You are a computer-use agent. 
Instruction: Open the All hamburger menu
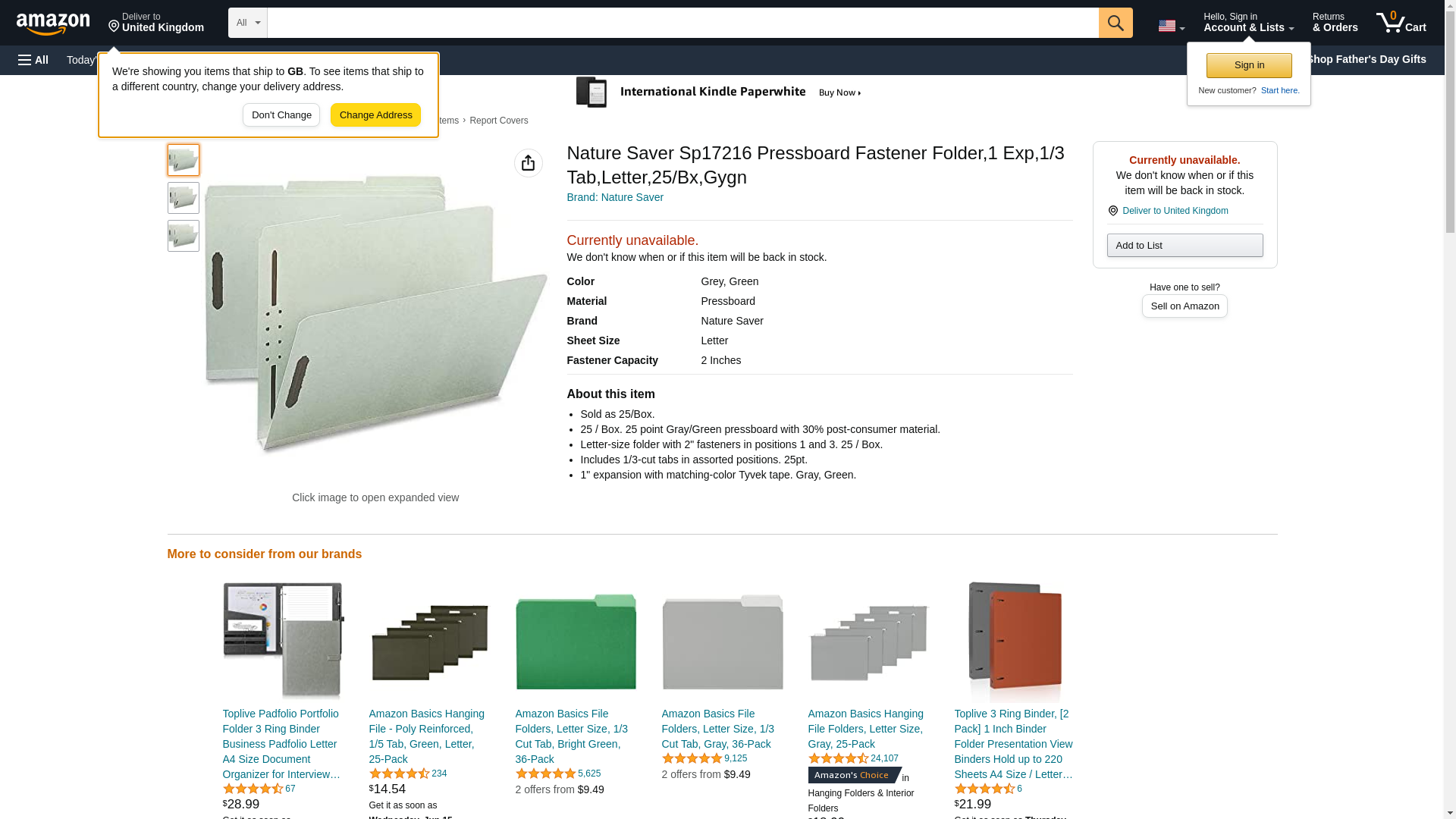click(33, 60)
